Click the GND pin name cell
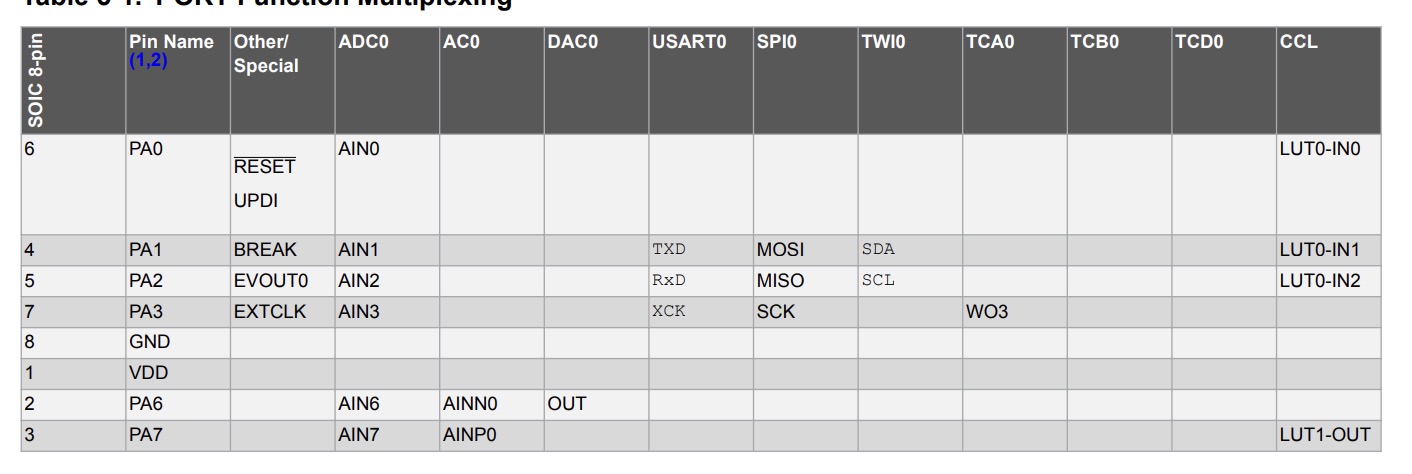Image resolution: width=1412 pixels, height=474 pixels. [x=150, y=342]
